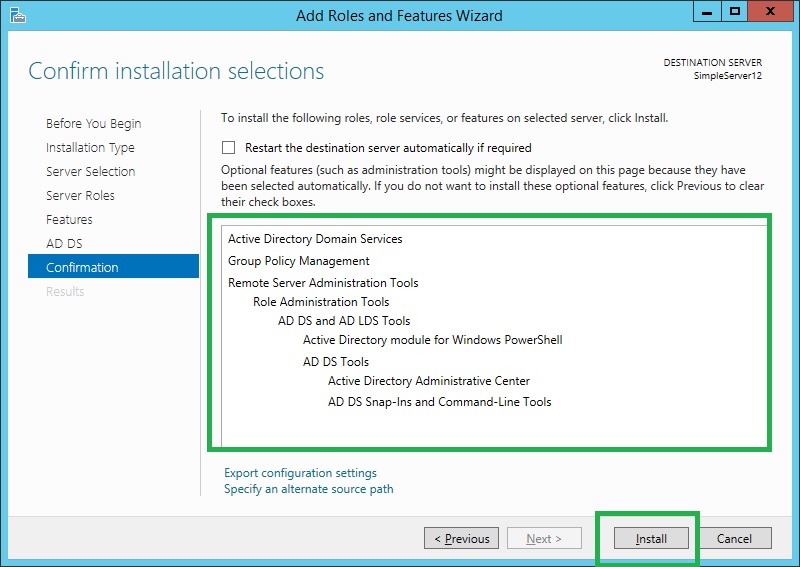Enable automatic restart of the destination server
Viewport: 800px width, 567px height.
tap(229, 148)
